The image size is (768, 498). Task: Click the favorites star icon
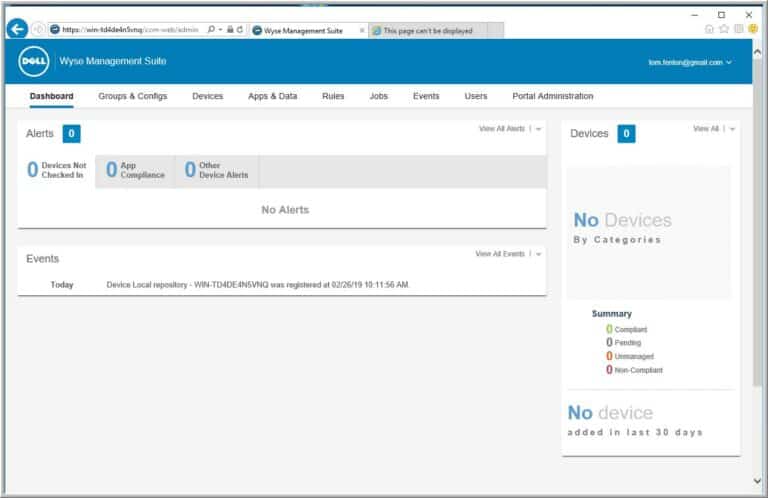(724, 29)
